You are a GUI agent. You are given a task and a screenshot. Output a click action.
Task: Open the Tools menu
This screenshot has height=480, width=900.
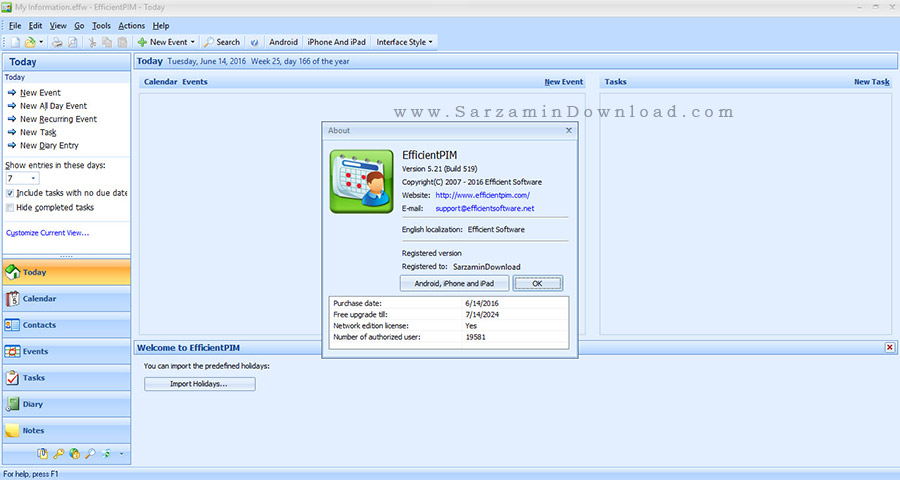(x=101, y=26)
